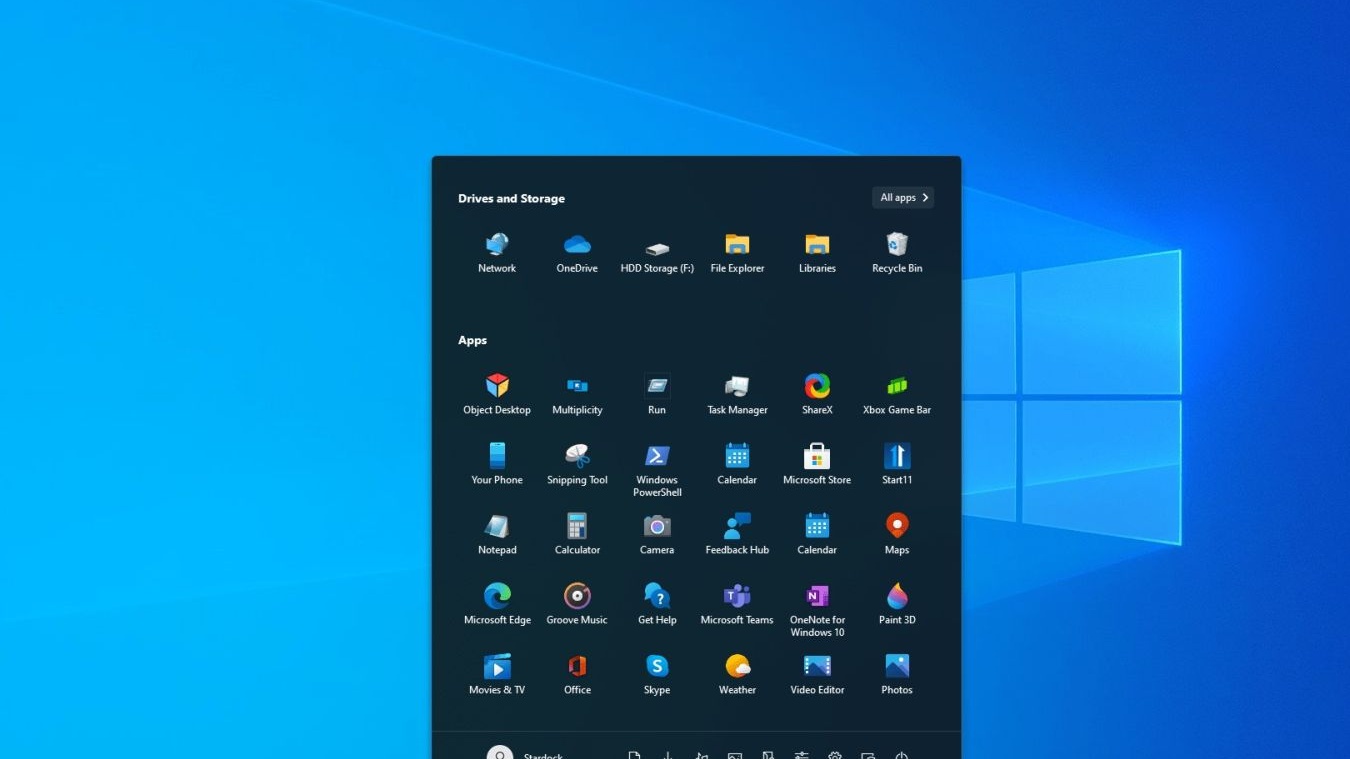
Task: Launch Object Desktop app
Action: tap(497, 394)
